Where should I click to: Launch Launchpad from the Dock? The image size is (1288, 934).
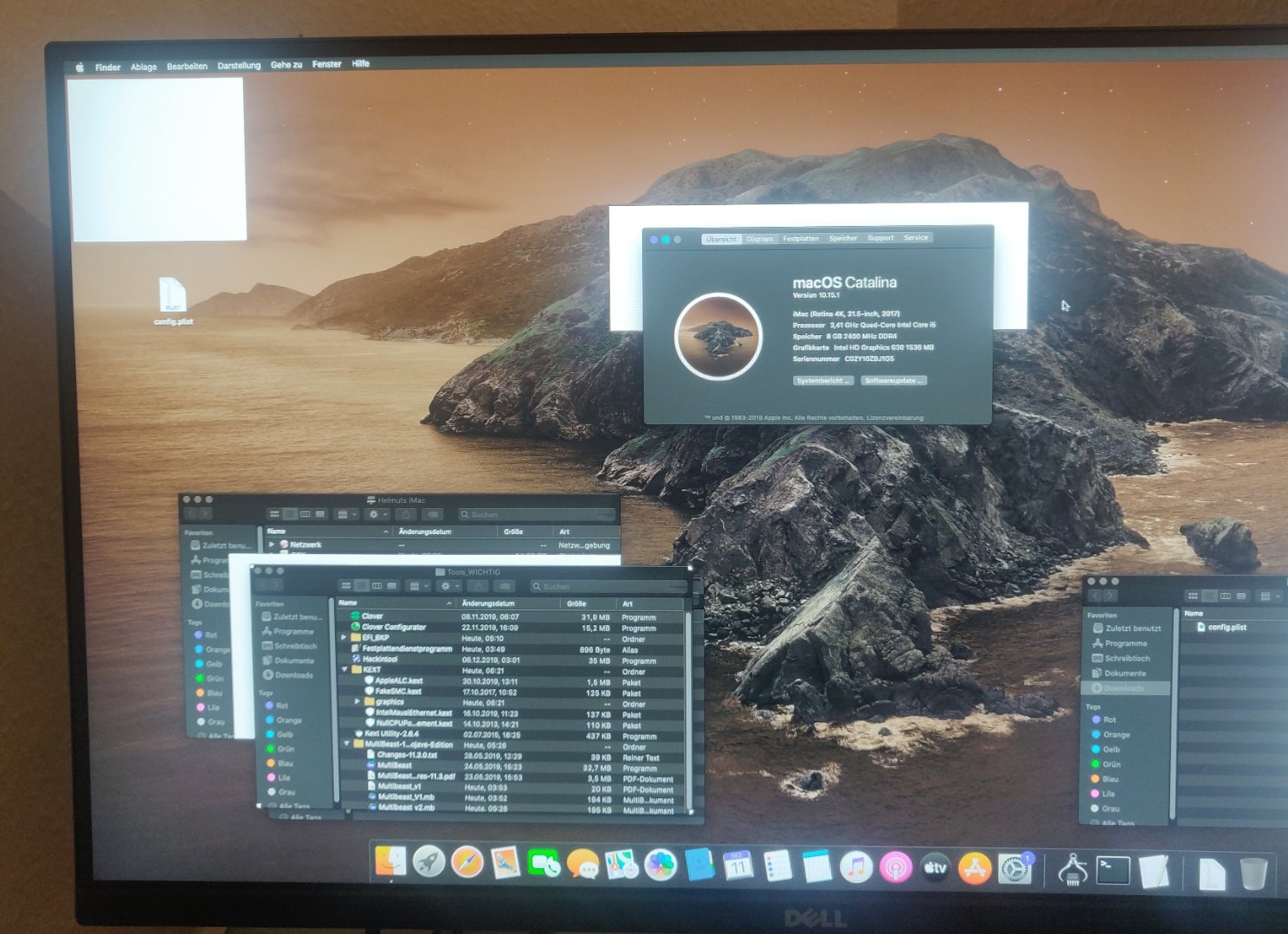pyautogui.click(x=428, y=861)
